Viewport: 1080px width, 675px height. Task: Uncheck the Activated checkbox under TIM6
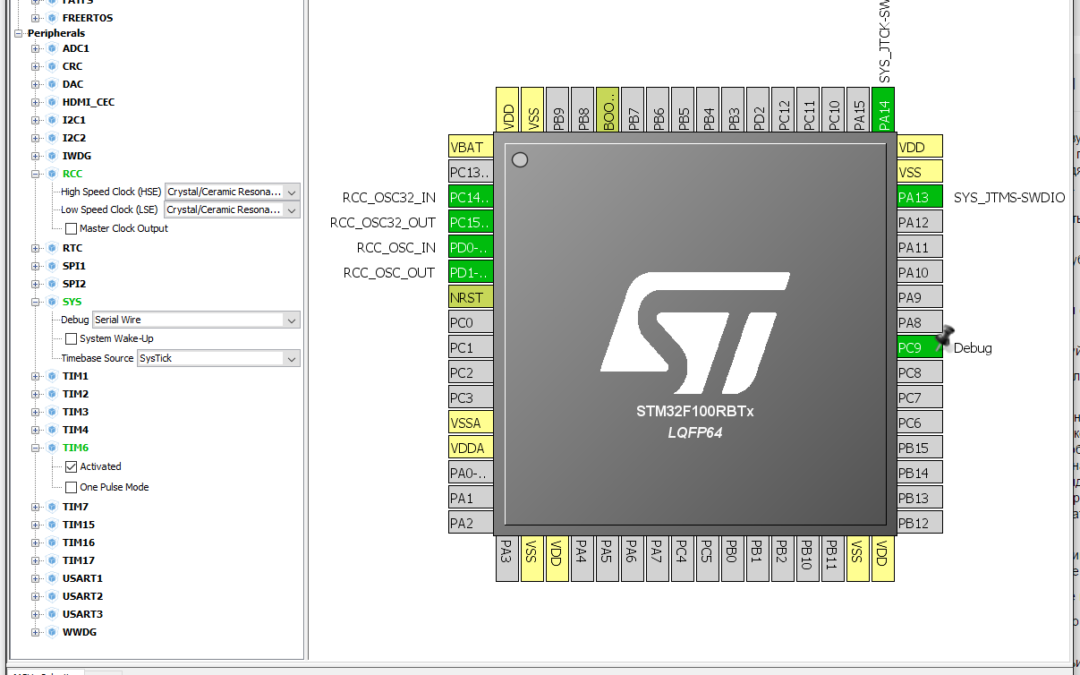click(x=71, y=466)
